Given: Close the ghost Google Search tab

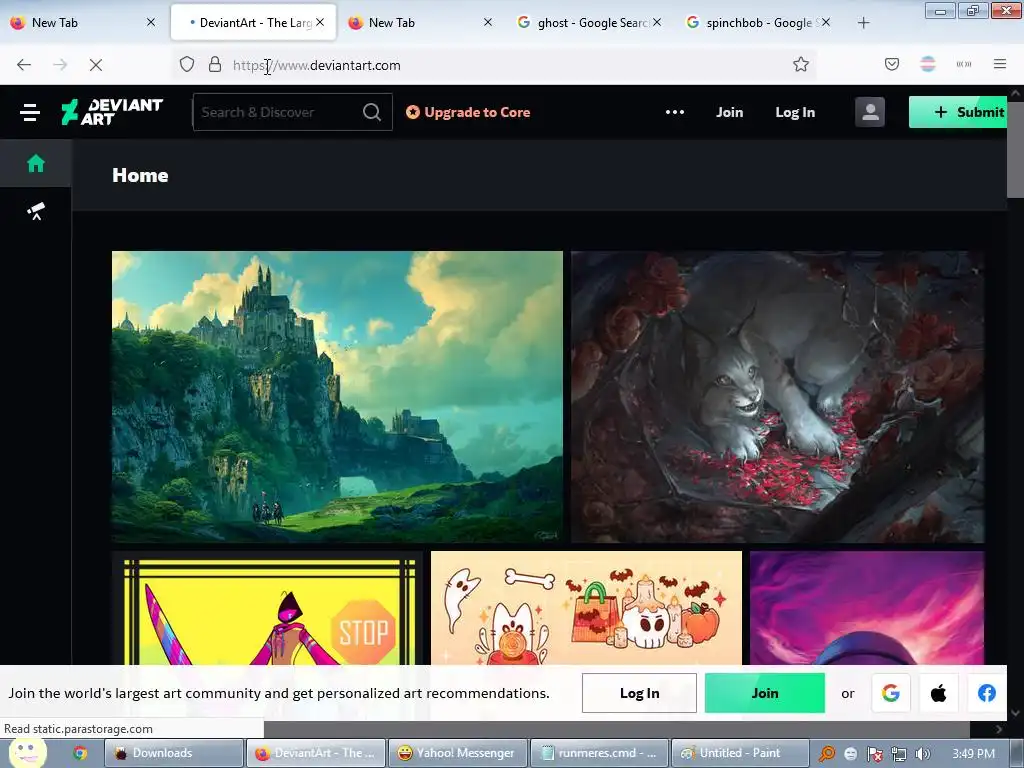Looking at the screenshot, I should coord(657,22).
